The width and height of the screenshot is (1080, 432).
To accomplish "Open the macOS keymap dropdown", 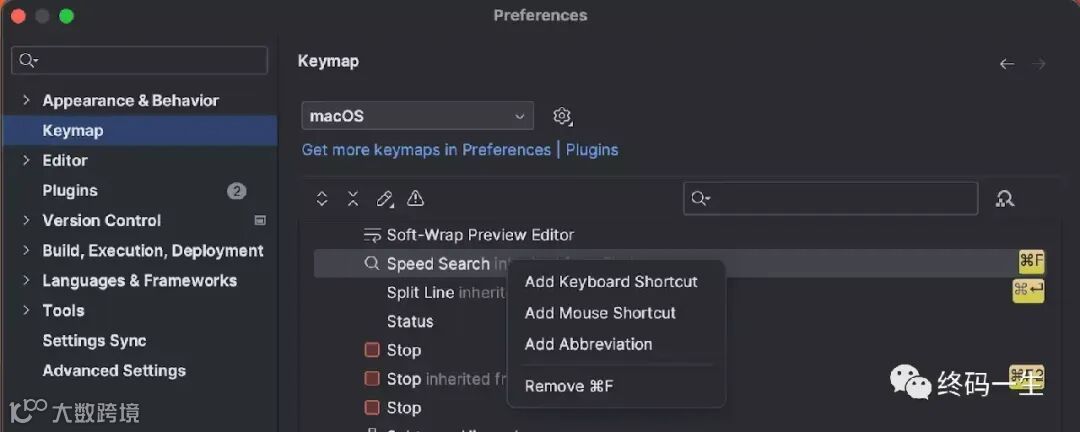I will click(x=417, y=116).
